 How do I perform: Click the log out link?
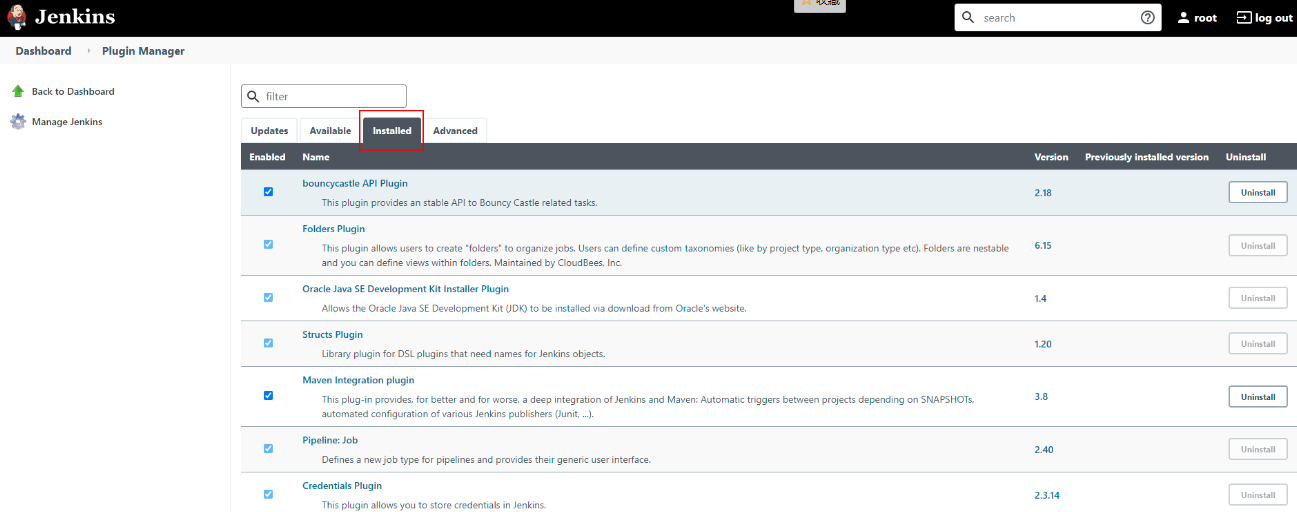(x=1265, y=18)
